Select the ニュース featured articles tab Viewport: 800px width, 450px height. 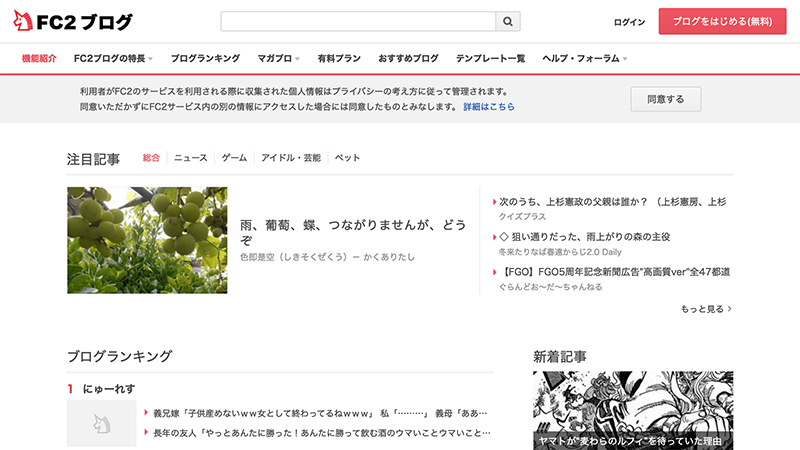[x=191, y=158]
